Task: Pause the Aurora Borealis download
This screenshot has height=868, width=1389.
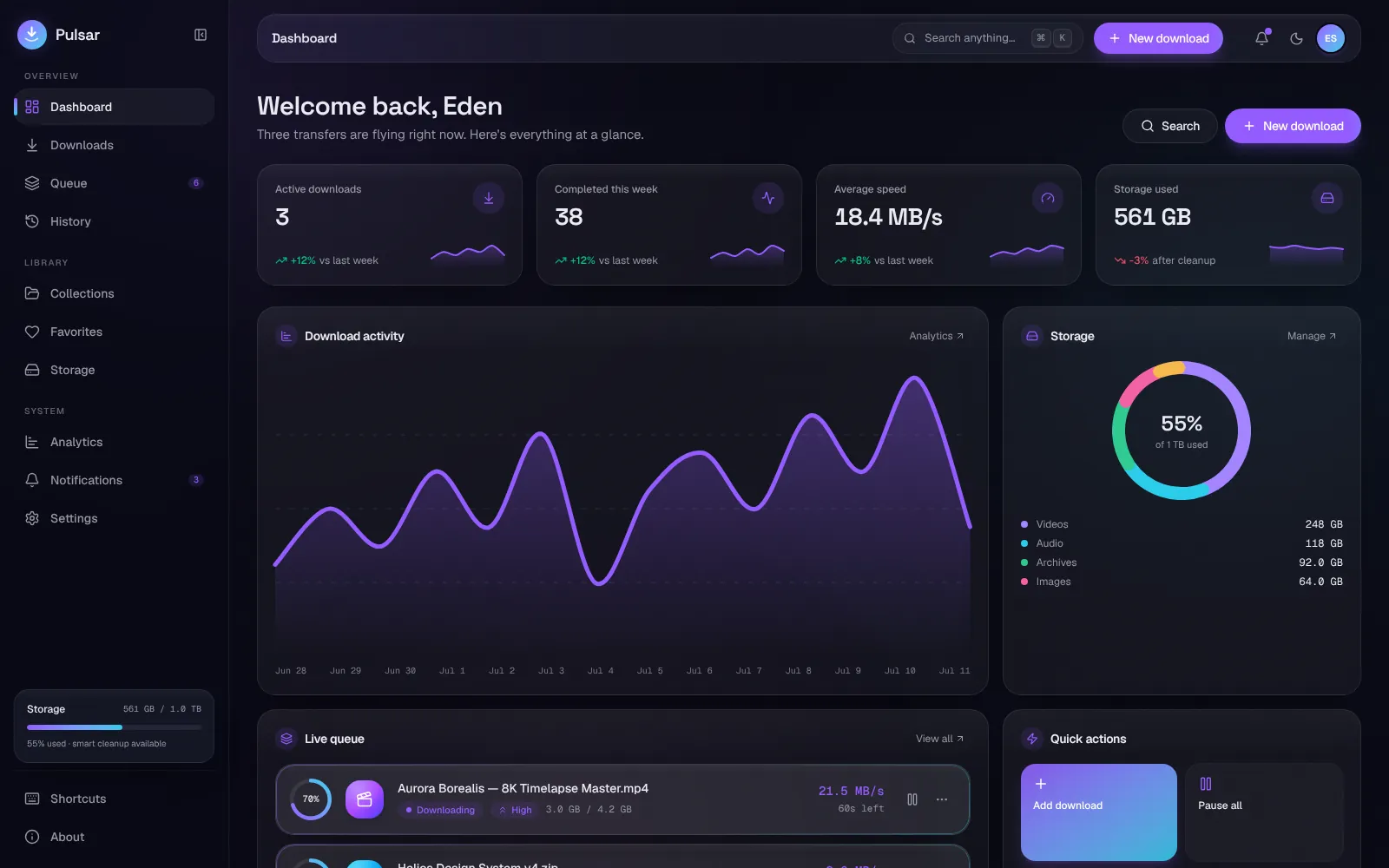Action: coord(912,799)
